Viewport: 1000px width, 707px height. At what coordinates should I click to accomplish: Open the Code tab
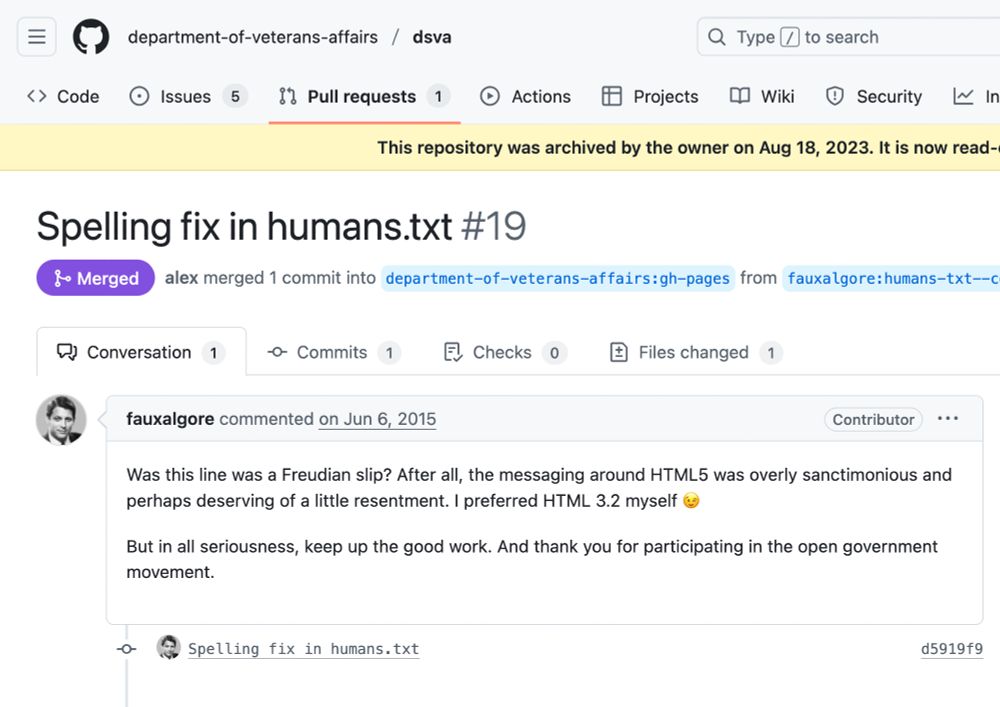point(63,96)
